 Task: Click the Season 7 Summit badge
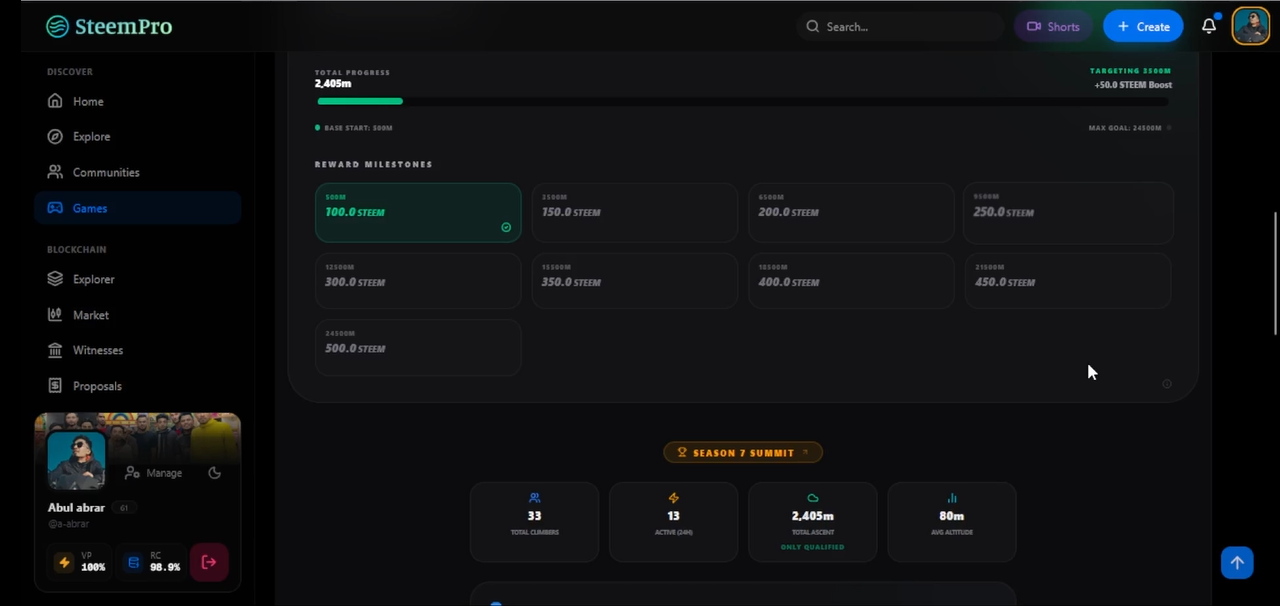click(743, 453)
